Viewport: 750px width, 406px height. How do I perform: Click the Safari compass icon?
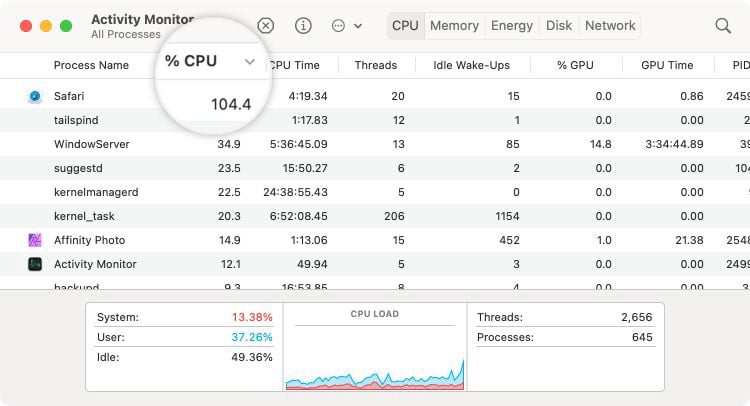point(35,96)
